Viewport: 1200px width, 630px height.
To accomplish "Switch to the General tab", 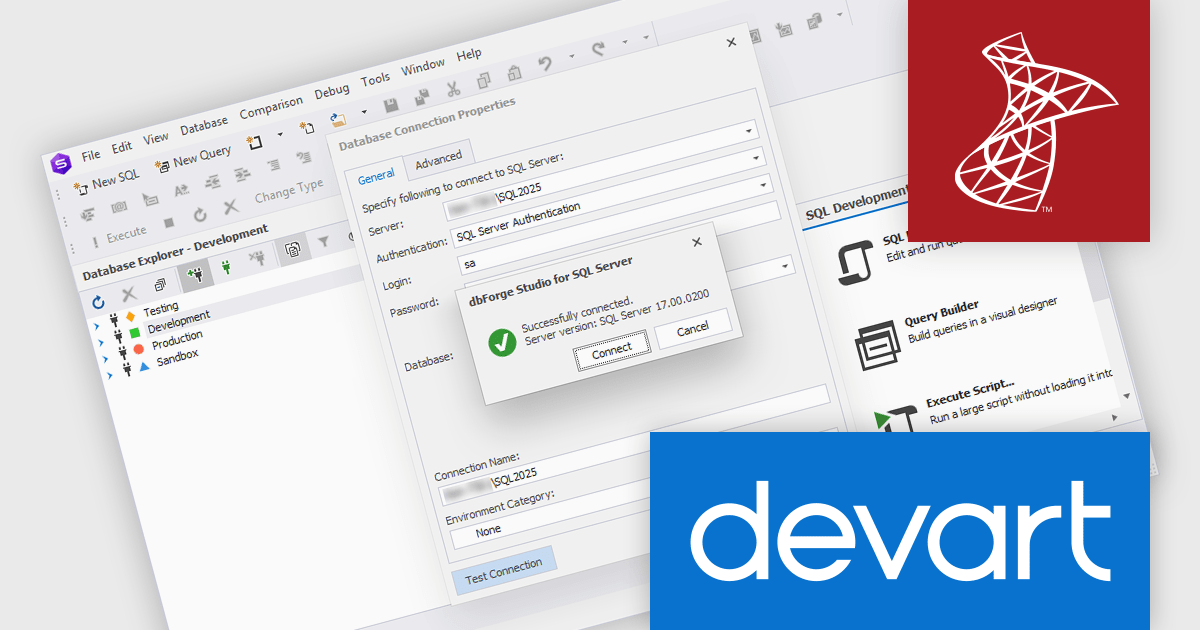I will (x=376, y=176).
